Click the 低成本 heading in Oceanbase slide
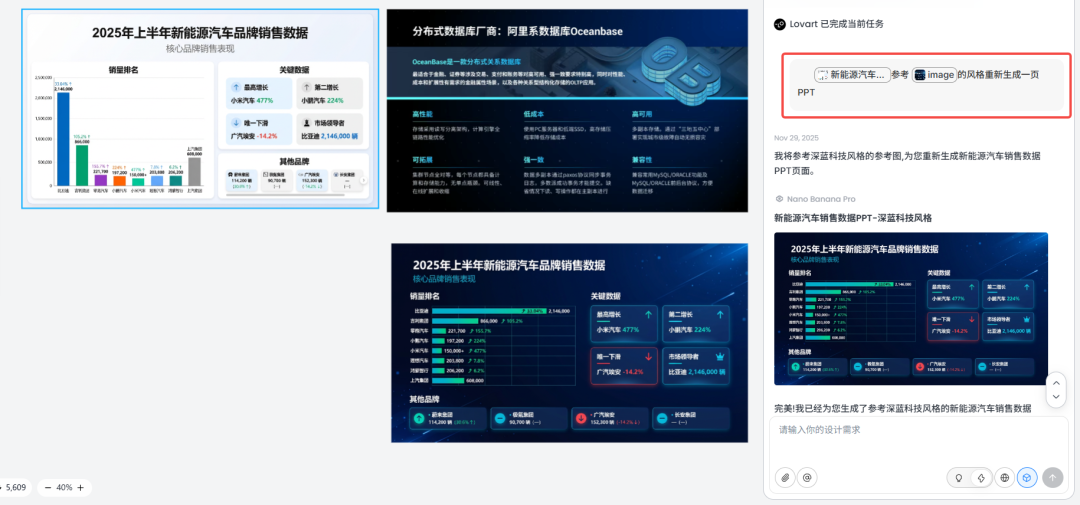Image resolution: width=1080 pixels, height=505 pixels. click(x=532, y=114)
